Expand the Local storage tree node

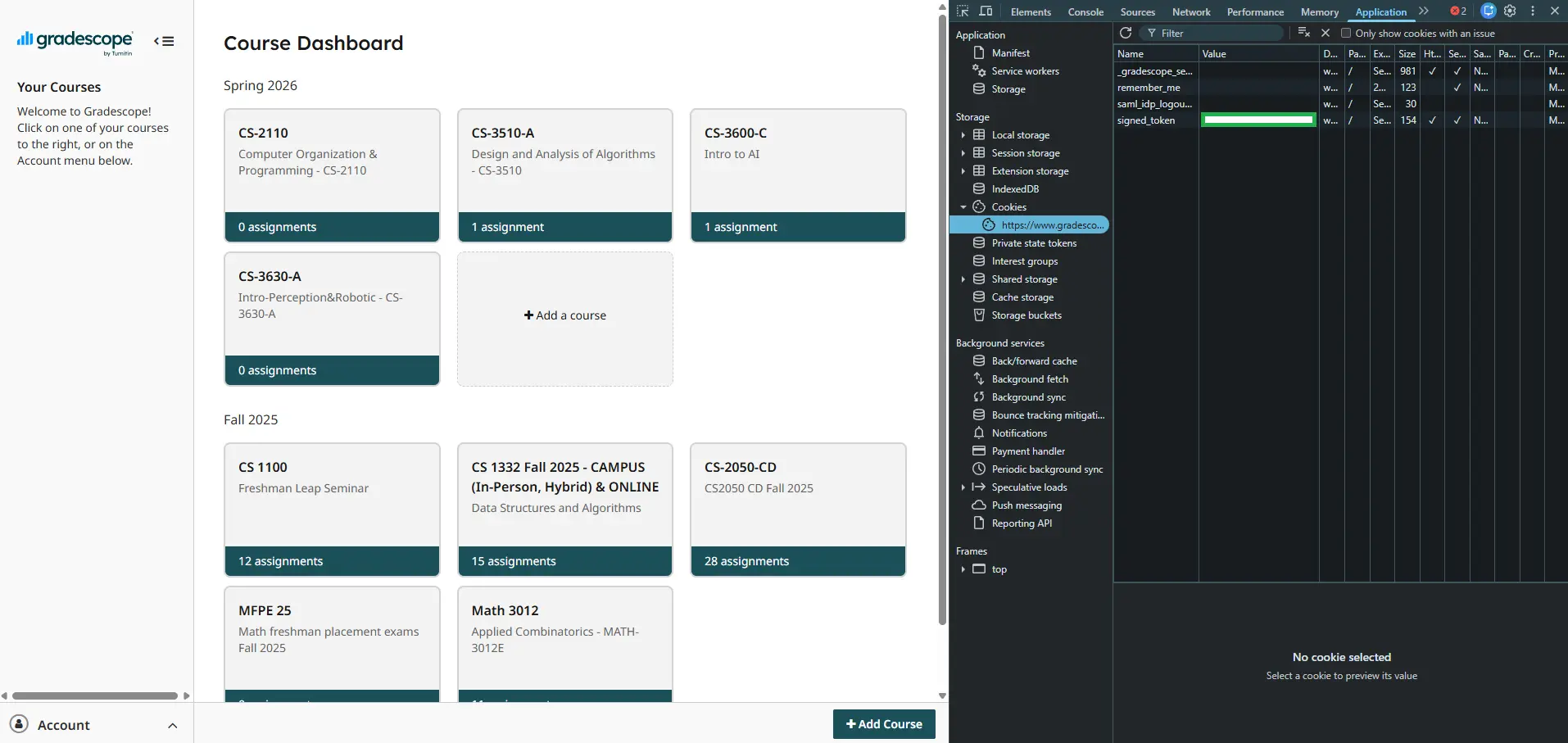coord(963,135)
